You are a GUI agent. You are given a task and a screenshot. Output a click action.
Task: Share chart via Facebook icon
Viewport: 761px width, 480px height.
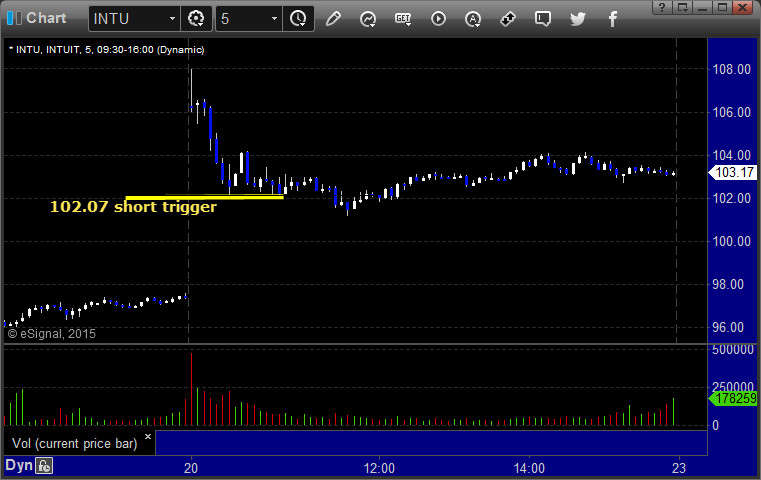tap(612, 19)
